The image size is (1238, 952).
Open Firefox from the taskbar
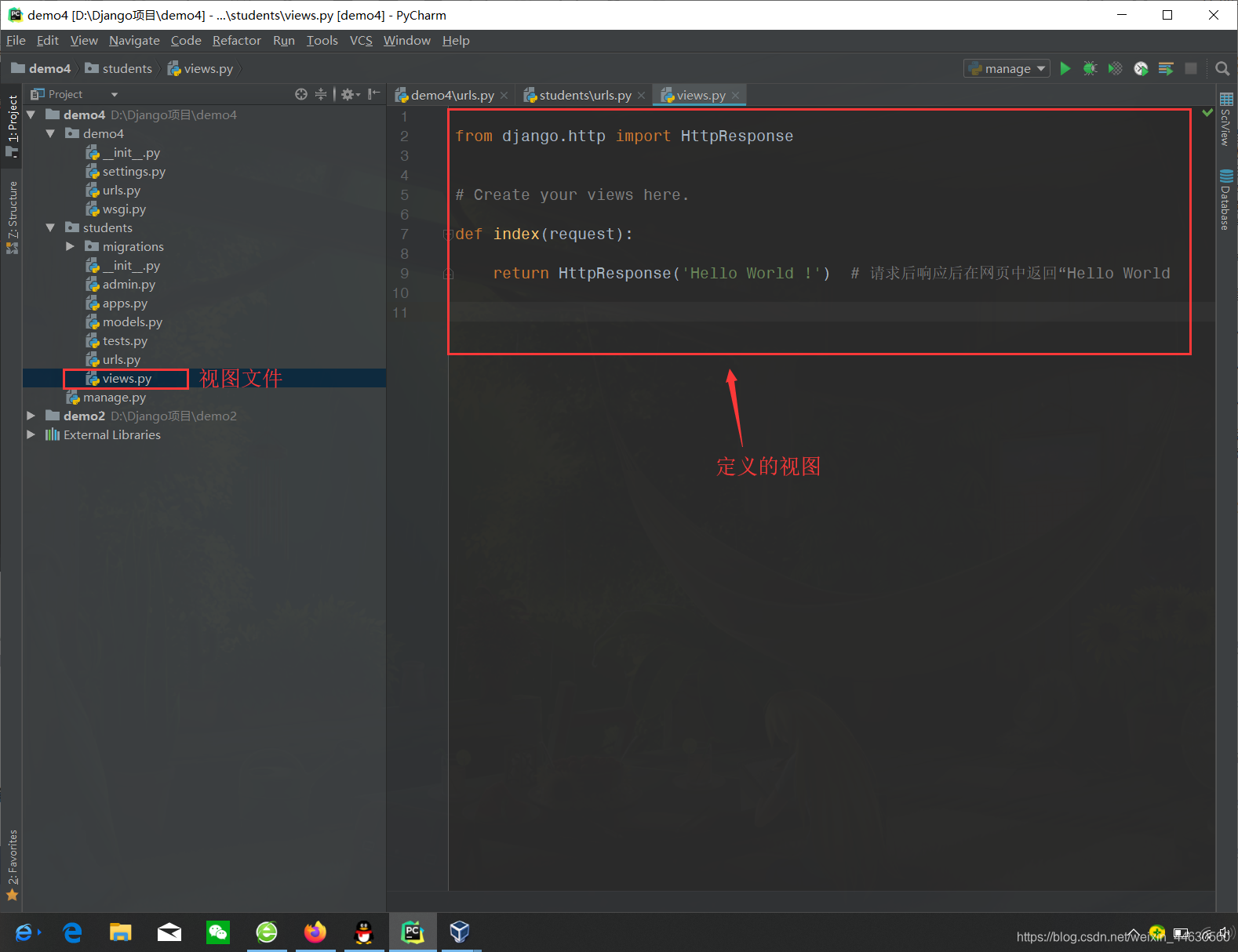coord(315,932)
